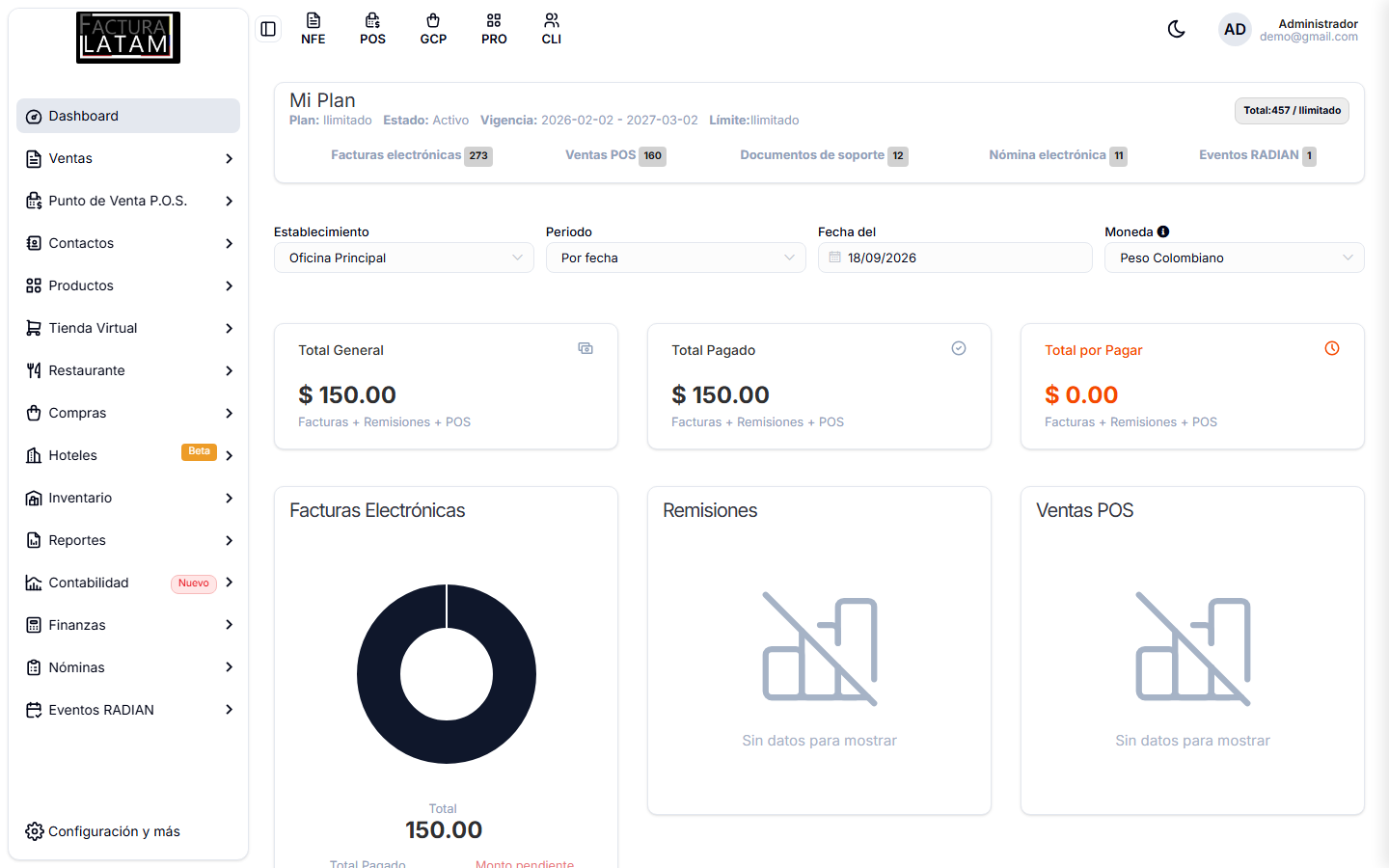Open the GCP shortcut

(x=433, y=29)
